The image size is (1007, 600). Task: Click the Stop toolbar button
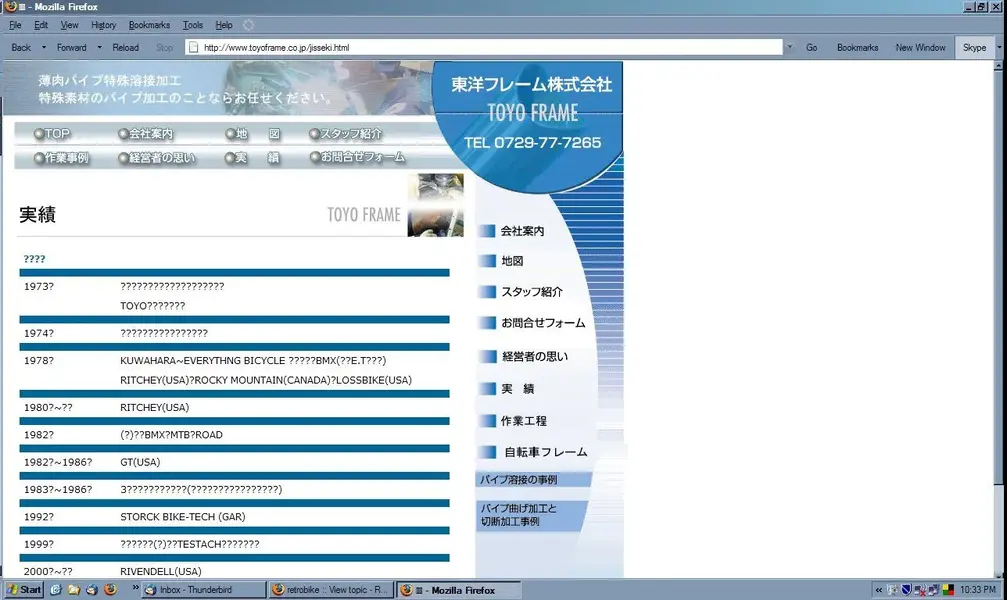pyautogui.click(x=164, y=48)
